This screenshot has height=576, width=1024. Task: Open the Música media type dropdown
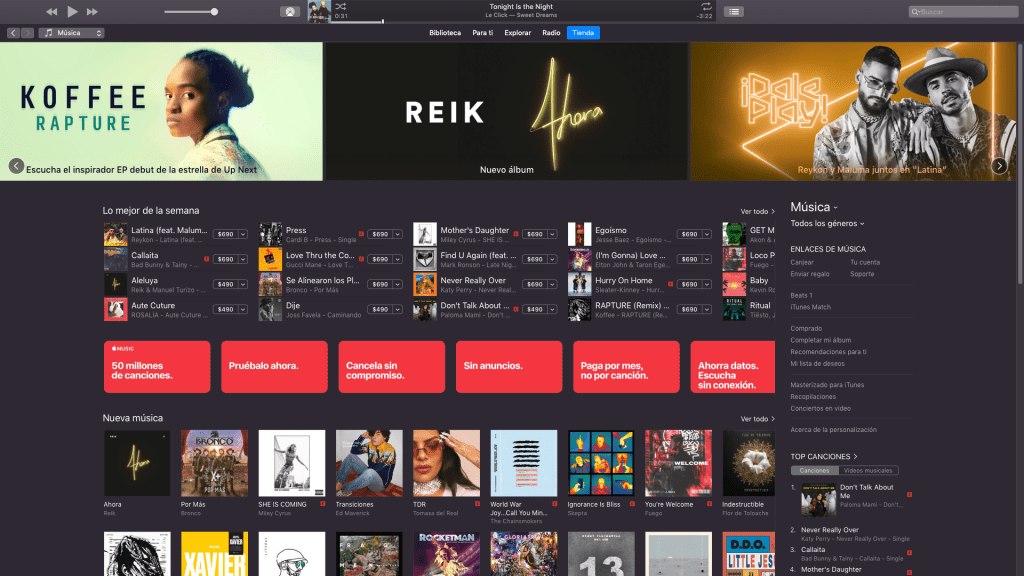pyautogui.click(x=71, y=33)
